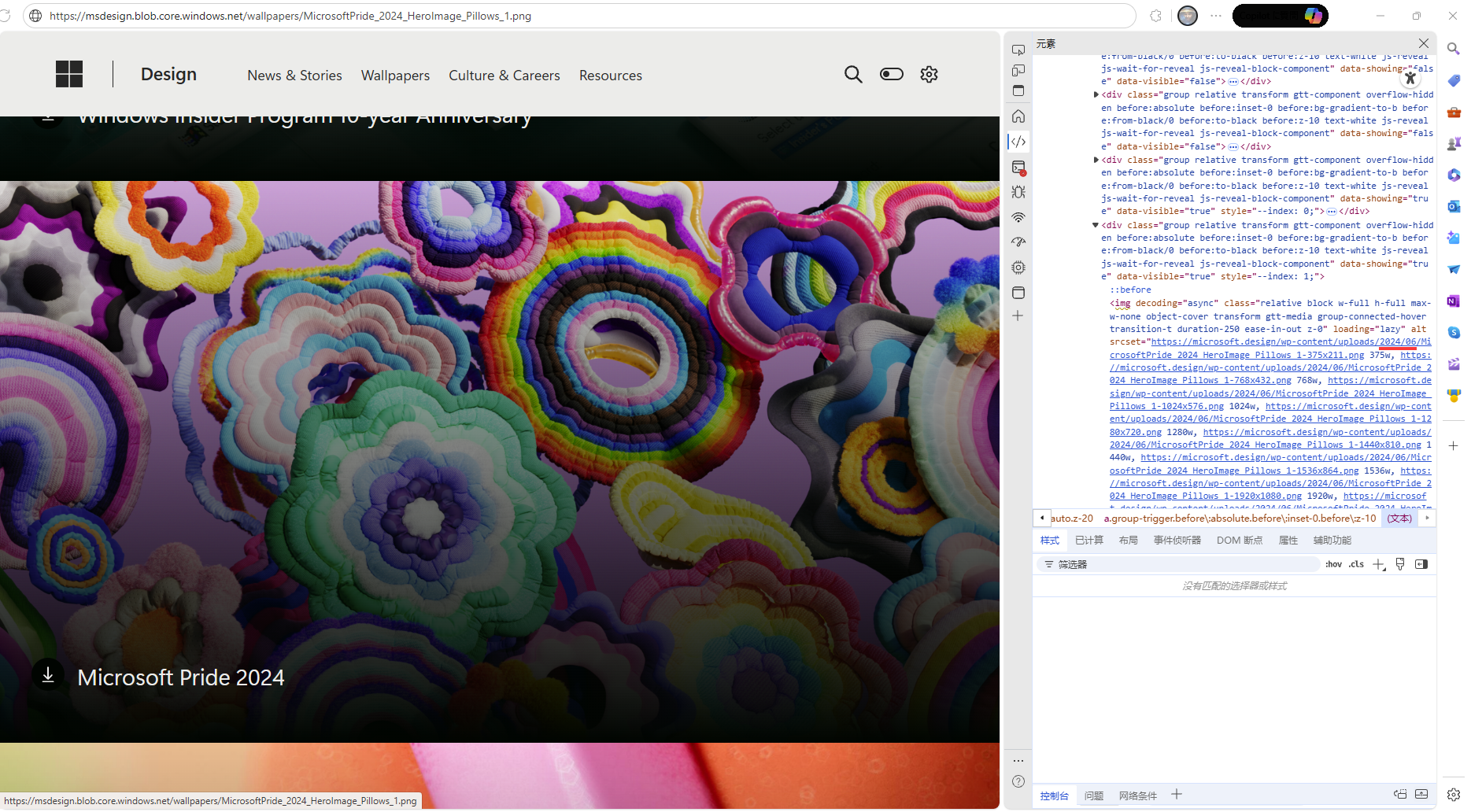Toggle dark mode switch on Design header
This screenshot has height=812, width=1471.
[x=892, y=75]
